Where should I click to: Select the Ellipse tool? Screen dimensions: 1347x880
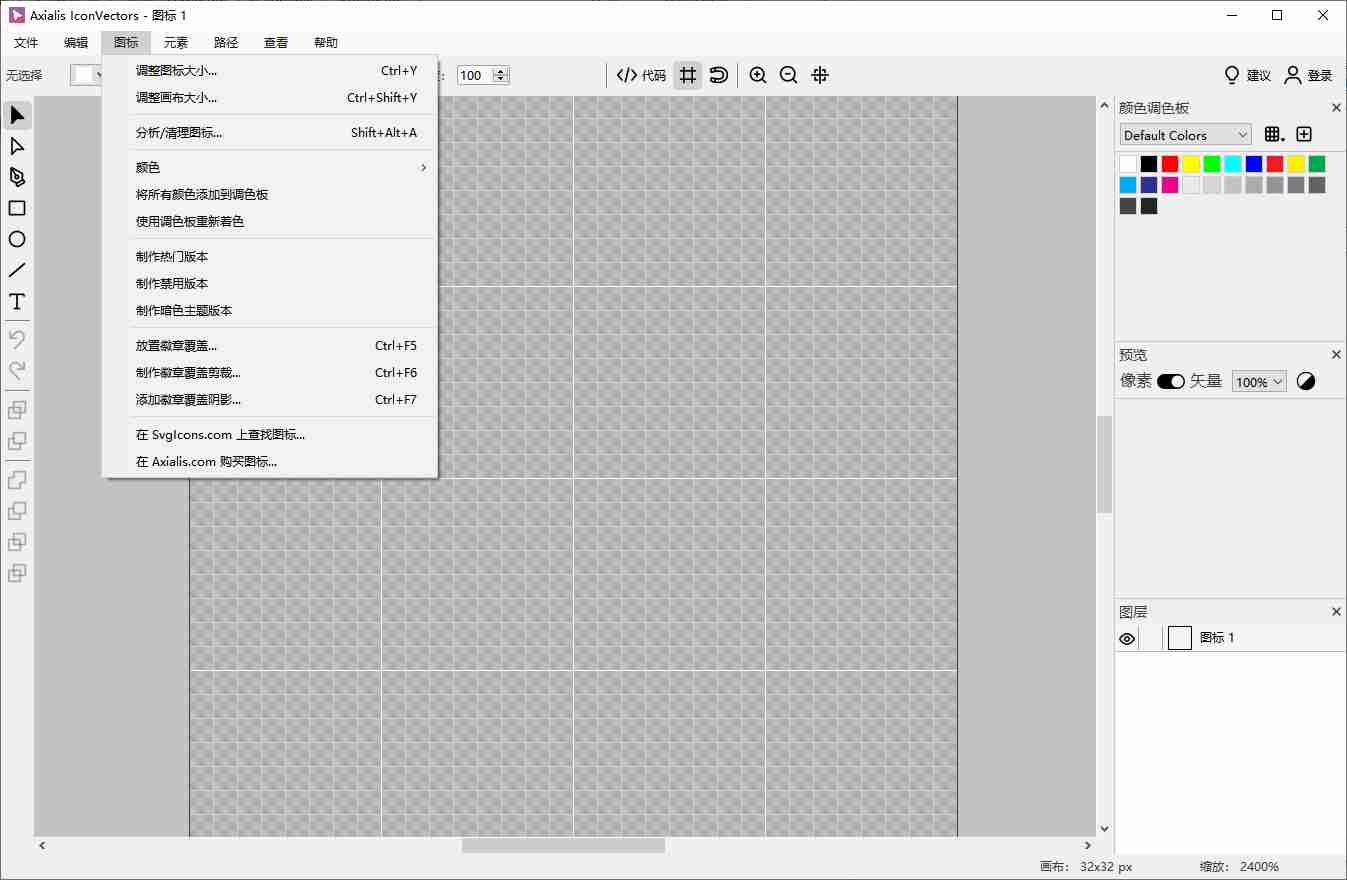pos(16,239)
